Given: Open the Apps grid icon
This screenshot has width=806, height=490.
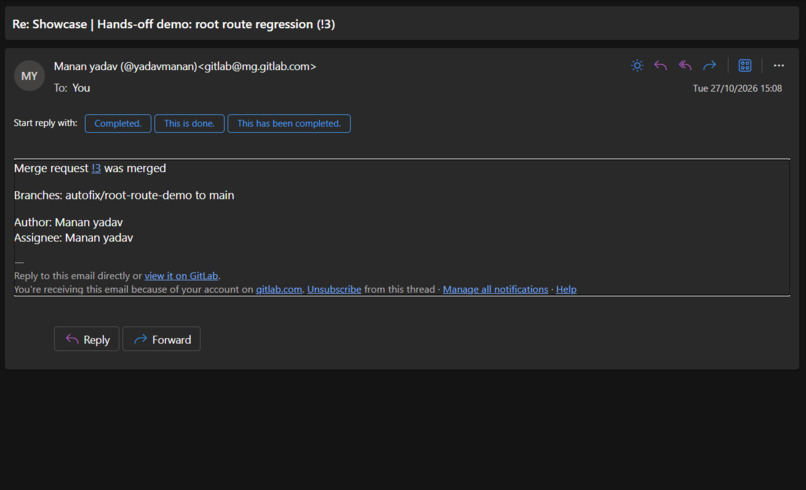Looking at the screenshot, I should coord(745,66).
